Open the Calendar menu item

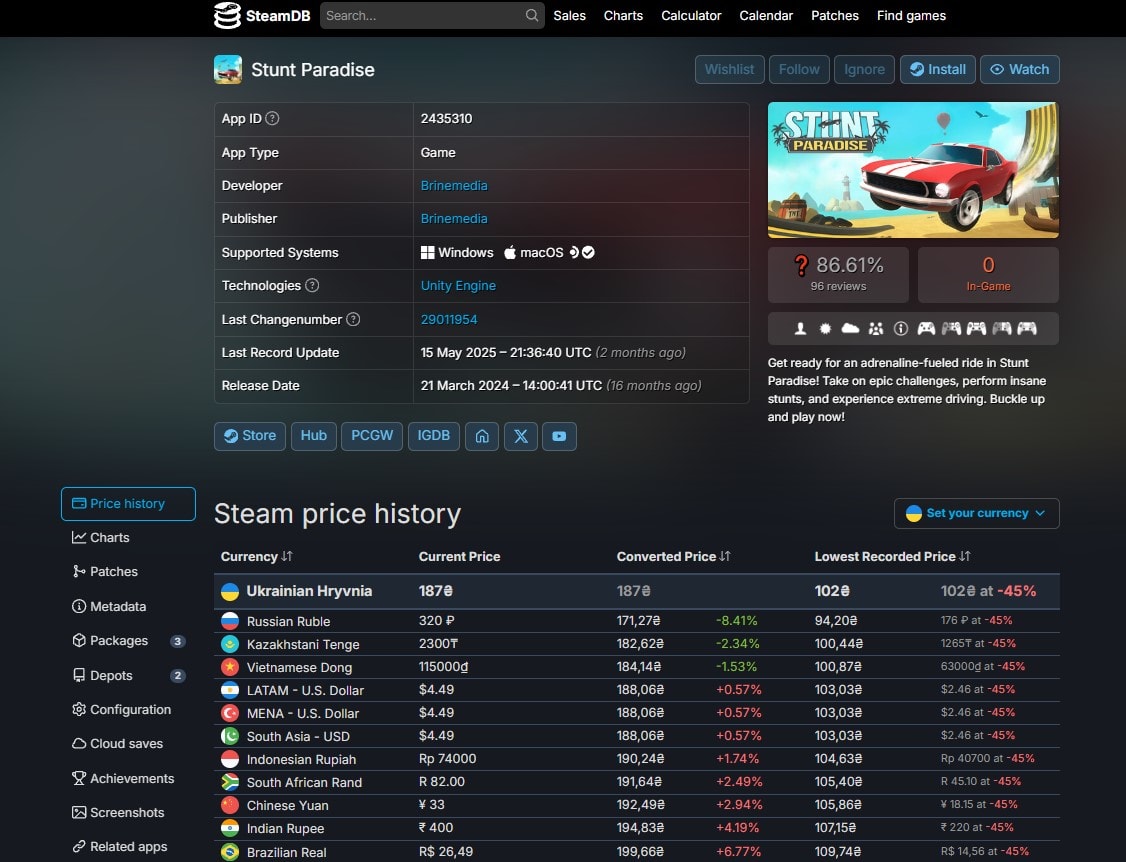coord(766,16)
